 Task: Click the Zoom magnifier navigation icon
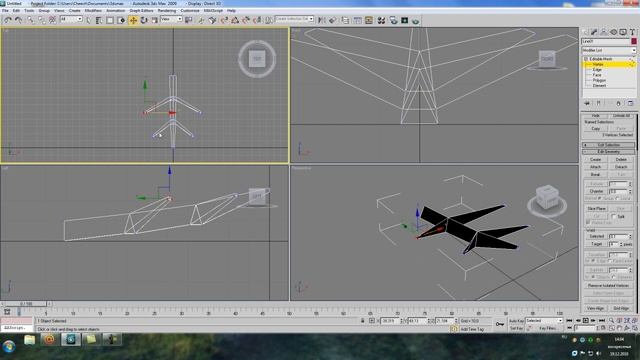coord(611,321)
